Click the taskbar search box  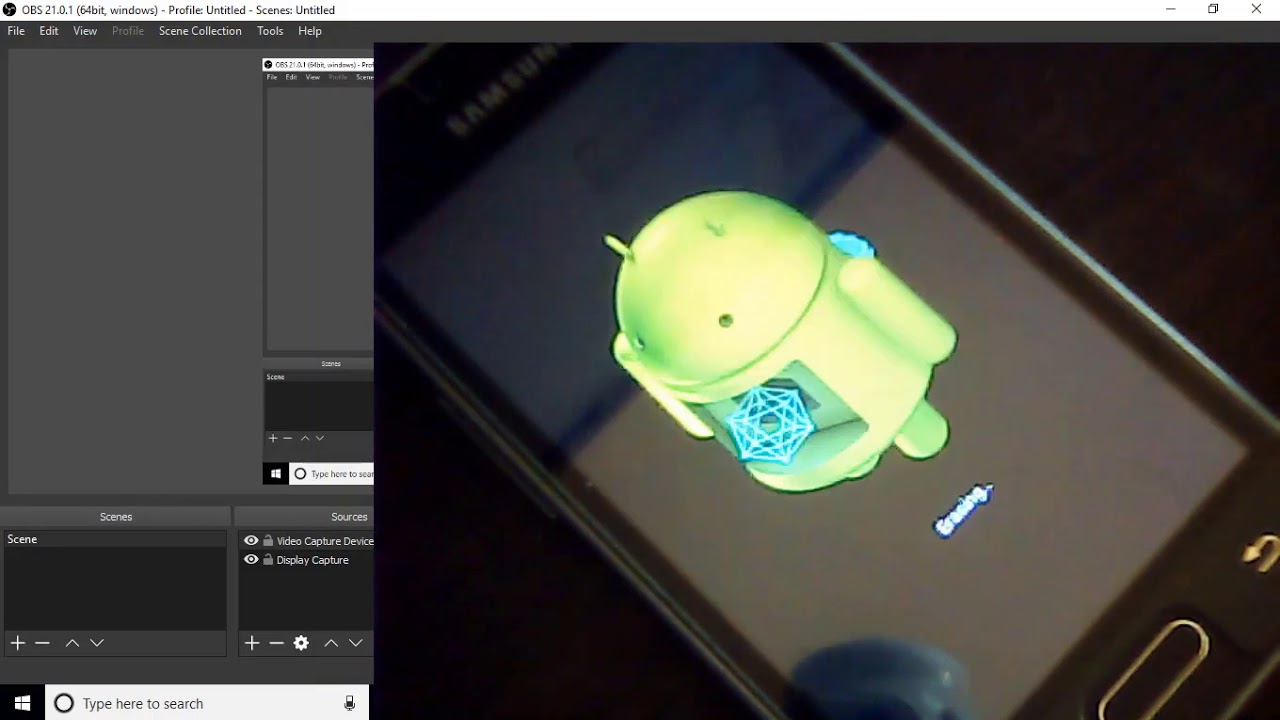(x=207, y=703)
